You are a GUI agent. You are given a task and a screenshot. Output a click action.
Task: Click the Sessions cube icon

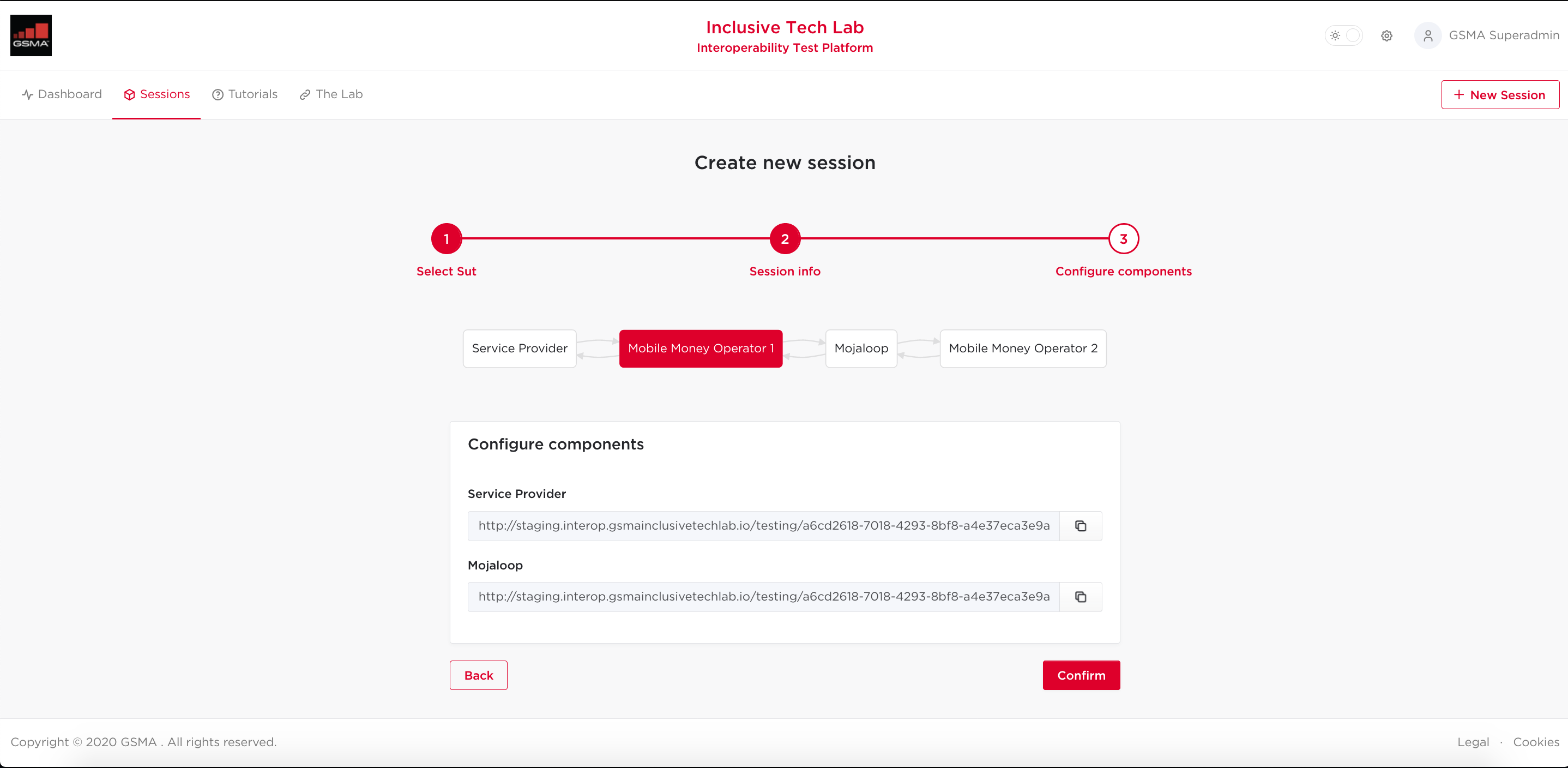[x=129, y=94]
